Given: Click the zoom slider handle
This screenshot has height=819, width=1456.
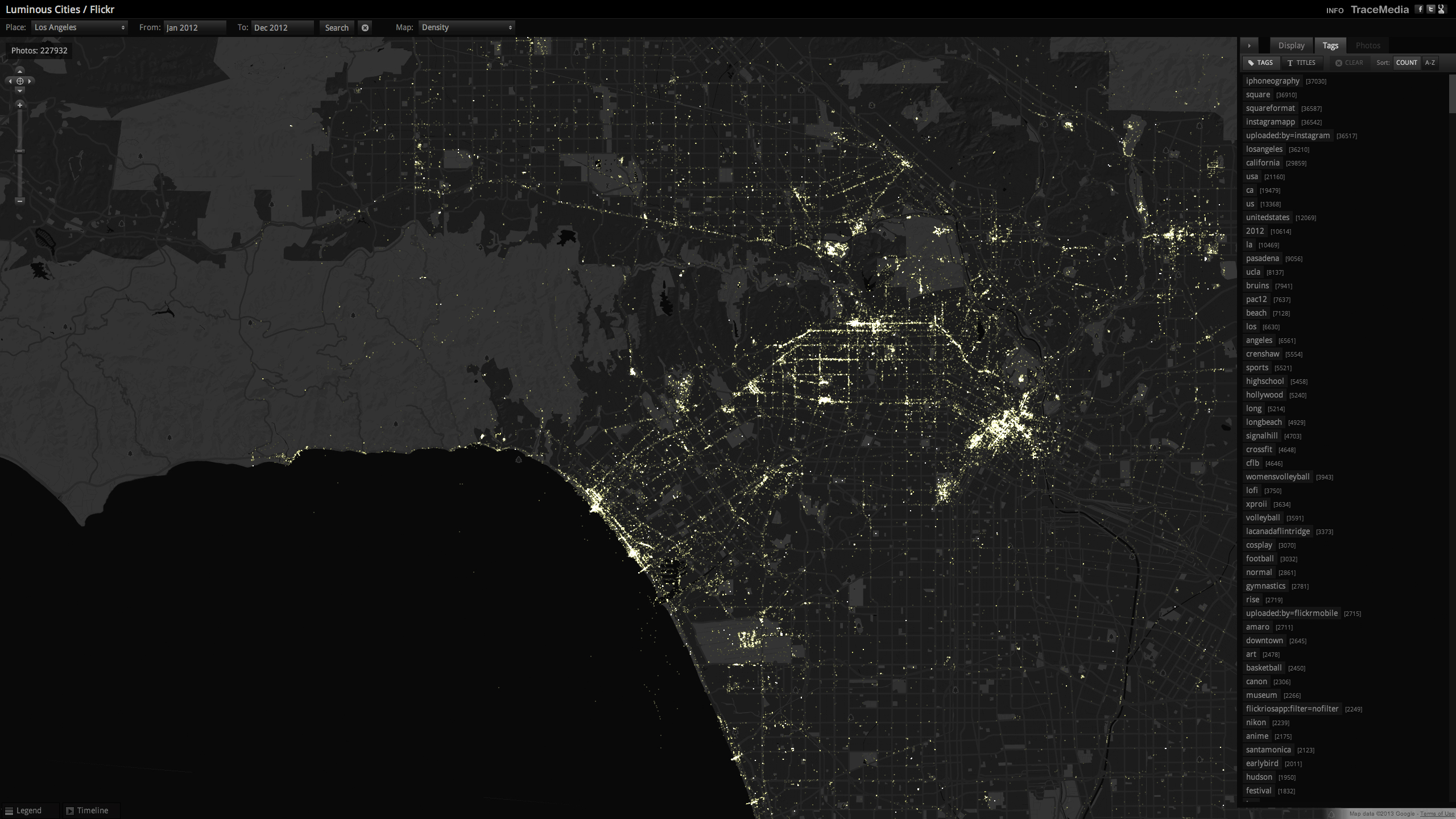Looking at the screenshot, I should 20,151.
